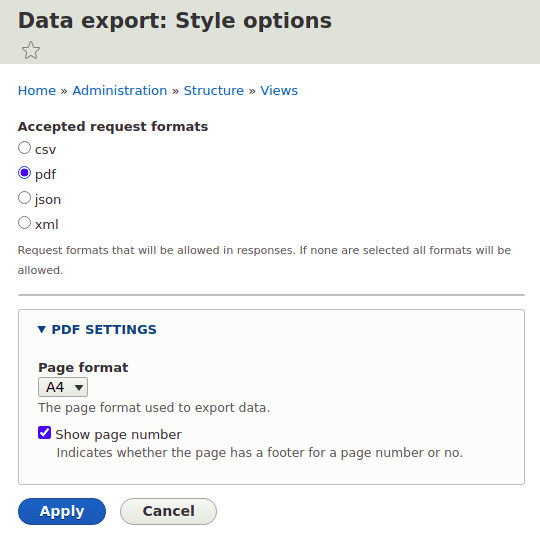Click the json format label
The image size is (540, 551).
pos(48,200)
